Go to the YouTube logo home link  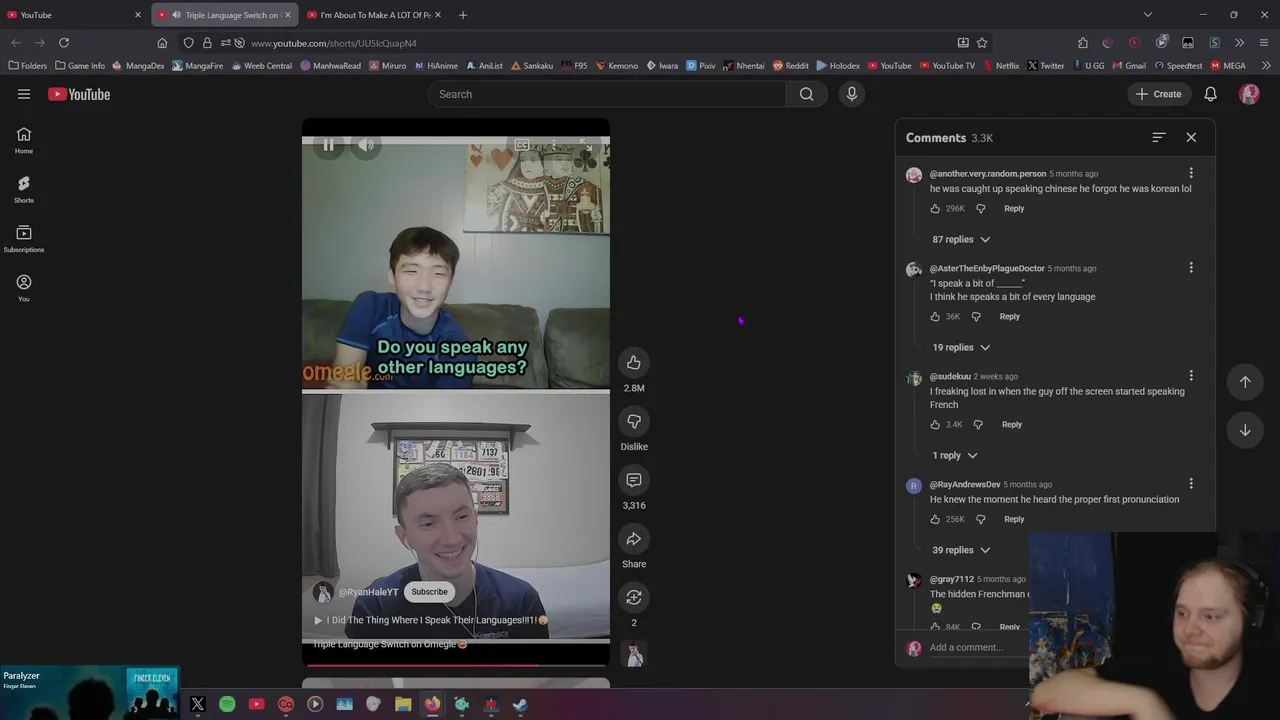(x=79, y=94)
